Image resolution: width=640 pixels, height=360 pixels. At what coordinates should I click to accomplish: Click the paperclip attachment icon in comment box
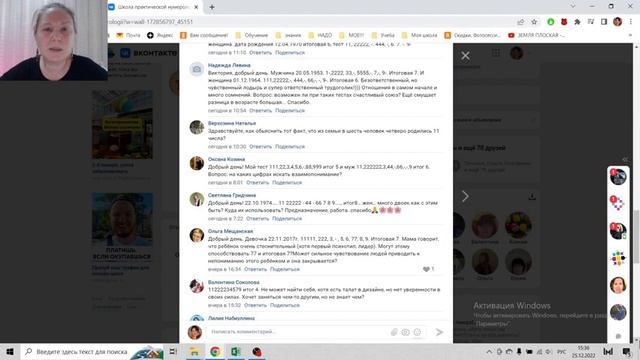point(394,332)
